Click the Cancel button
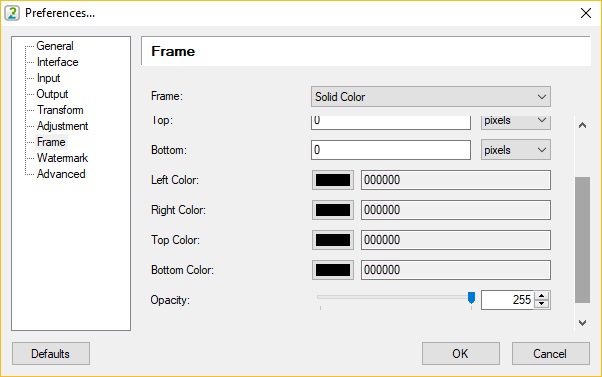Image resolution: width=602 pixels, height=377 pixels. pos(551,354)
